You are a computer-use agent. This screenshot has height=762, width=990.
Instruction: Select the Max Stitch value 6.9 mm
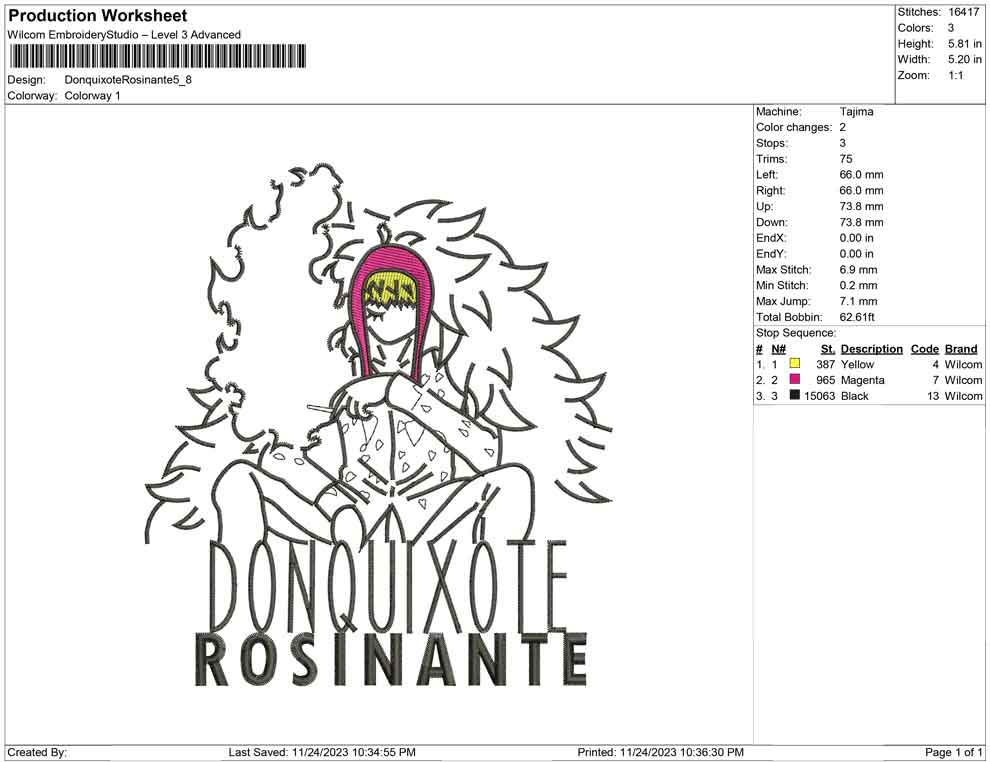coord(858,270)
